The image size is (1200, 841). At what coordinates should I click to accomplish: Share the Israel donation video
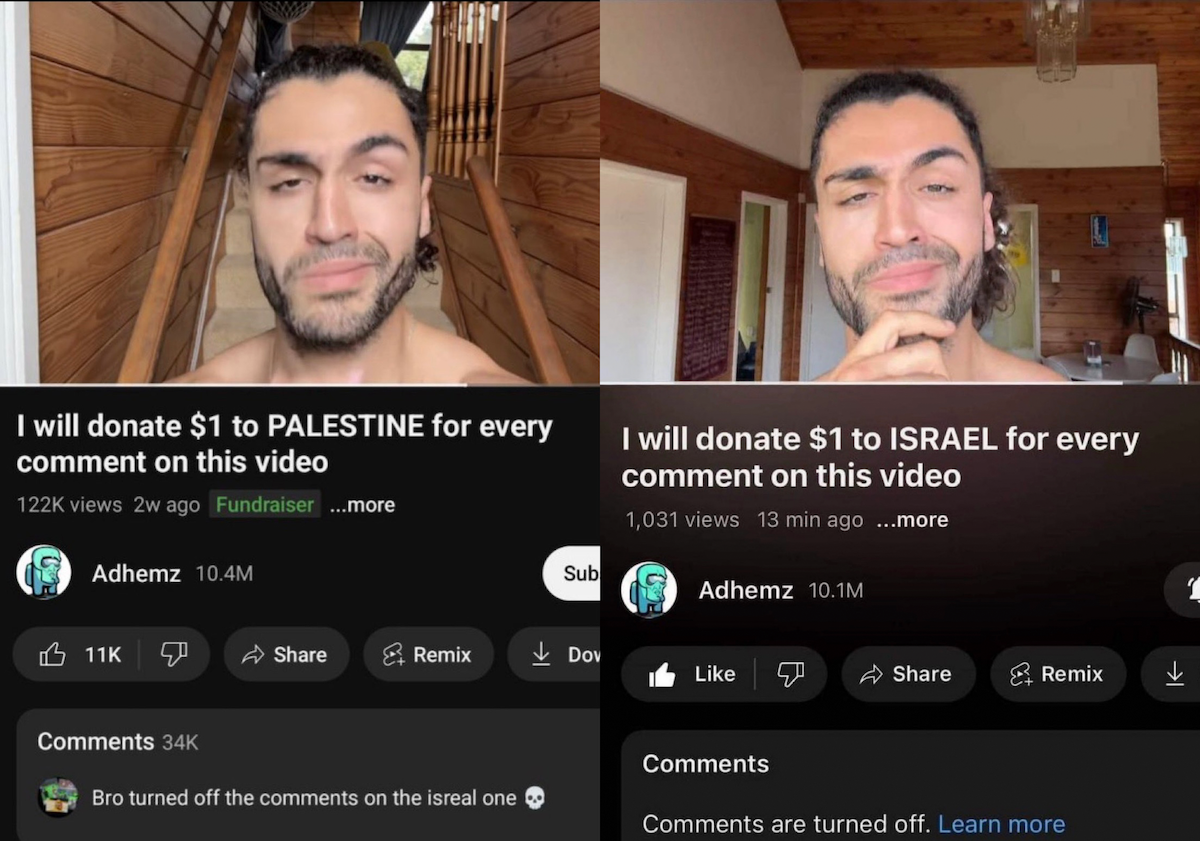click(x=908, y=674)
